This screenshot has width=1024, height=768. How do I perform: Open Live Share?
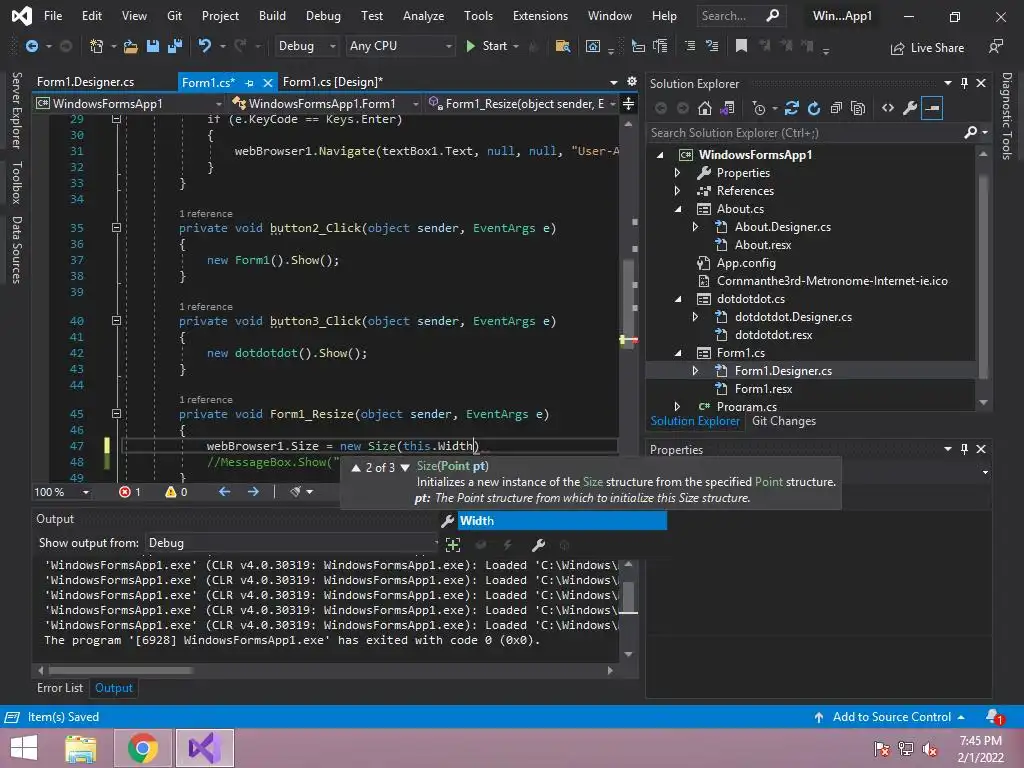coord(927,48)
